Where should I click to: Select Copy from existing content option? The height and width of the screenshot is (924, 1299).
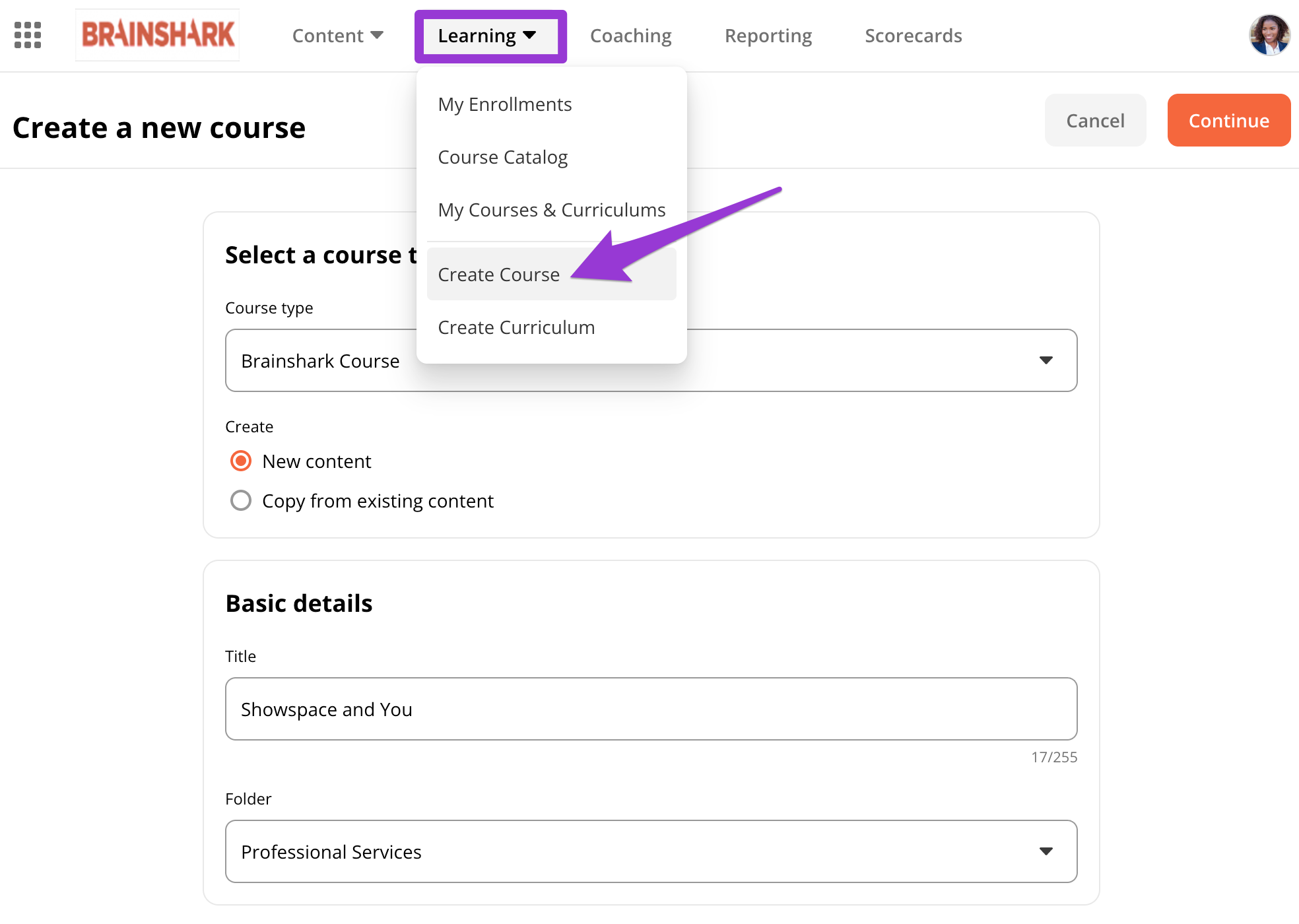[x=241, y=500]
